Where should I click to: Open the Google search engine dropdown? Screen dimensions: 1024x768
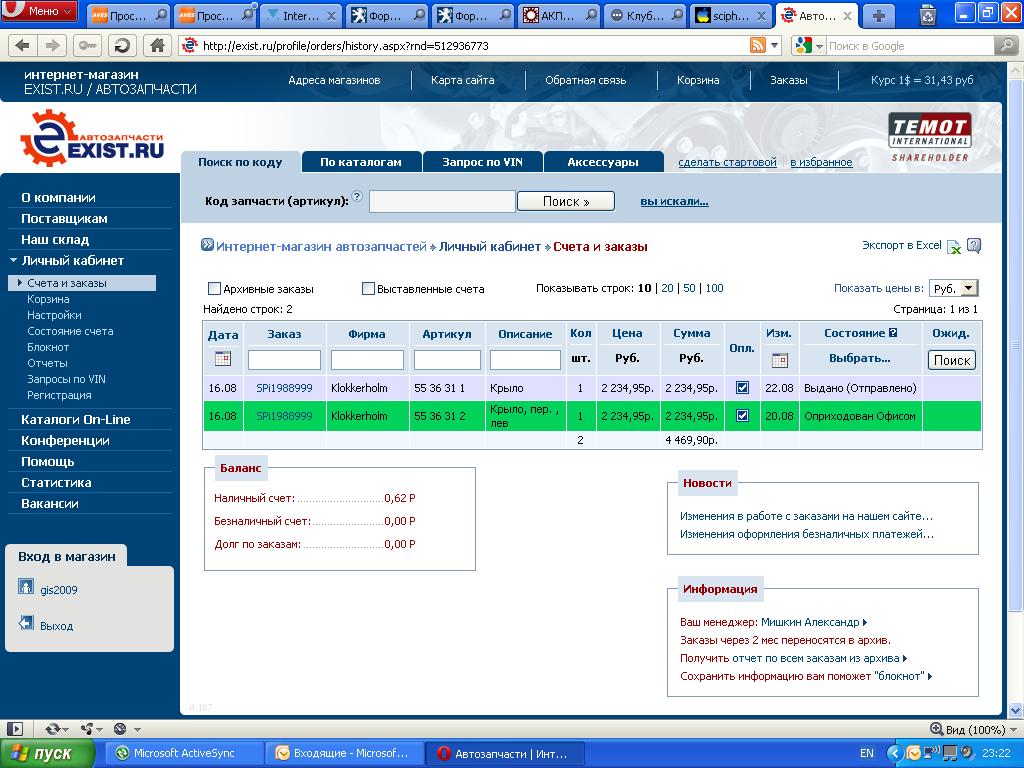pos(809,46)
